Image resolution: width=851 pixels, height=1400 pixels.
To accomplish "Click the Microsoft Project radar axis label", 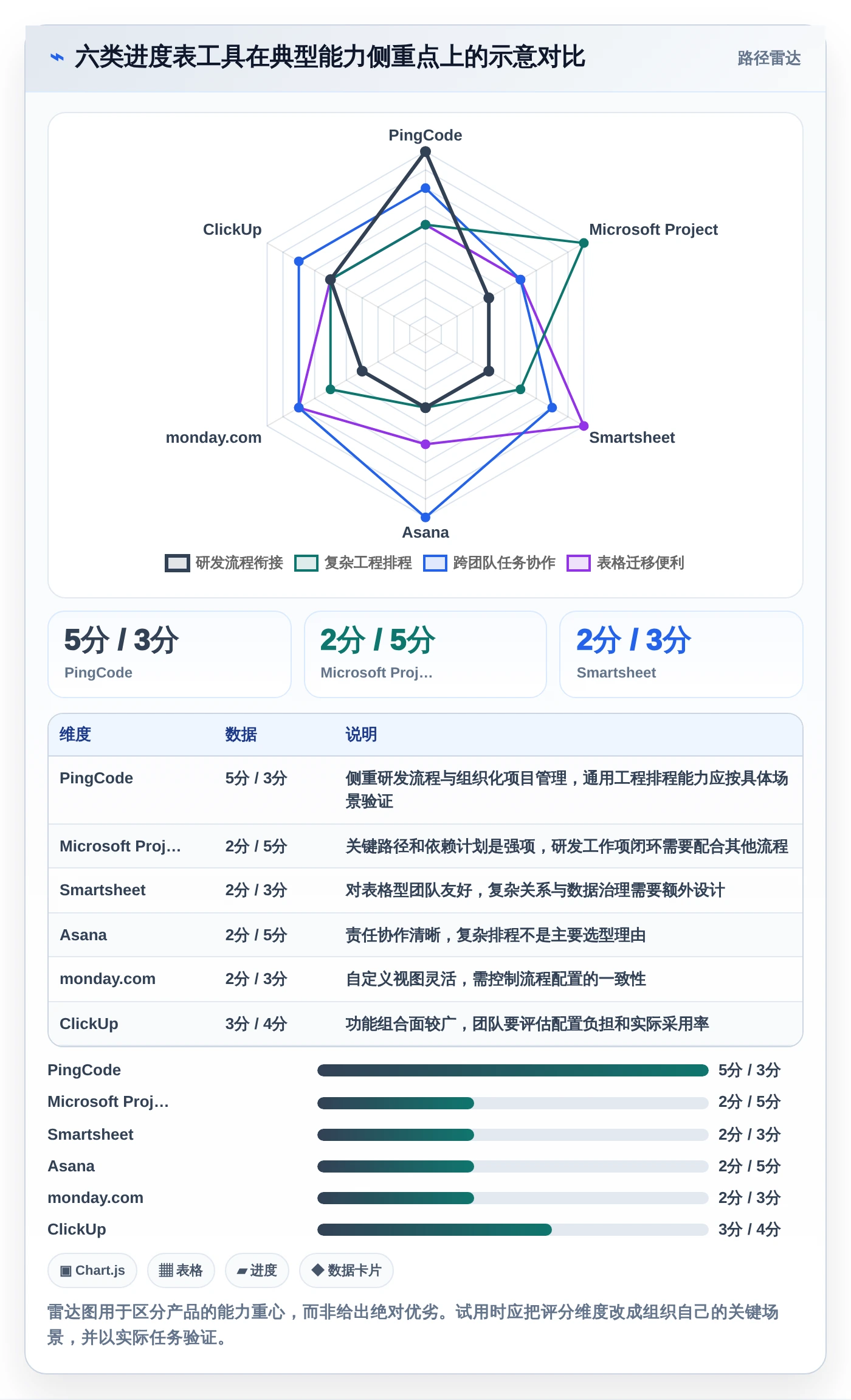I will 653,229.
